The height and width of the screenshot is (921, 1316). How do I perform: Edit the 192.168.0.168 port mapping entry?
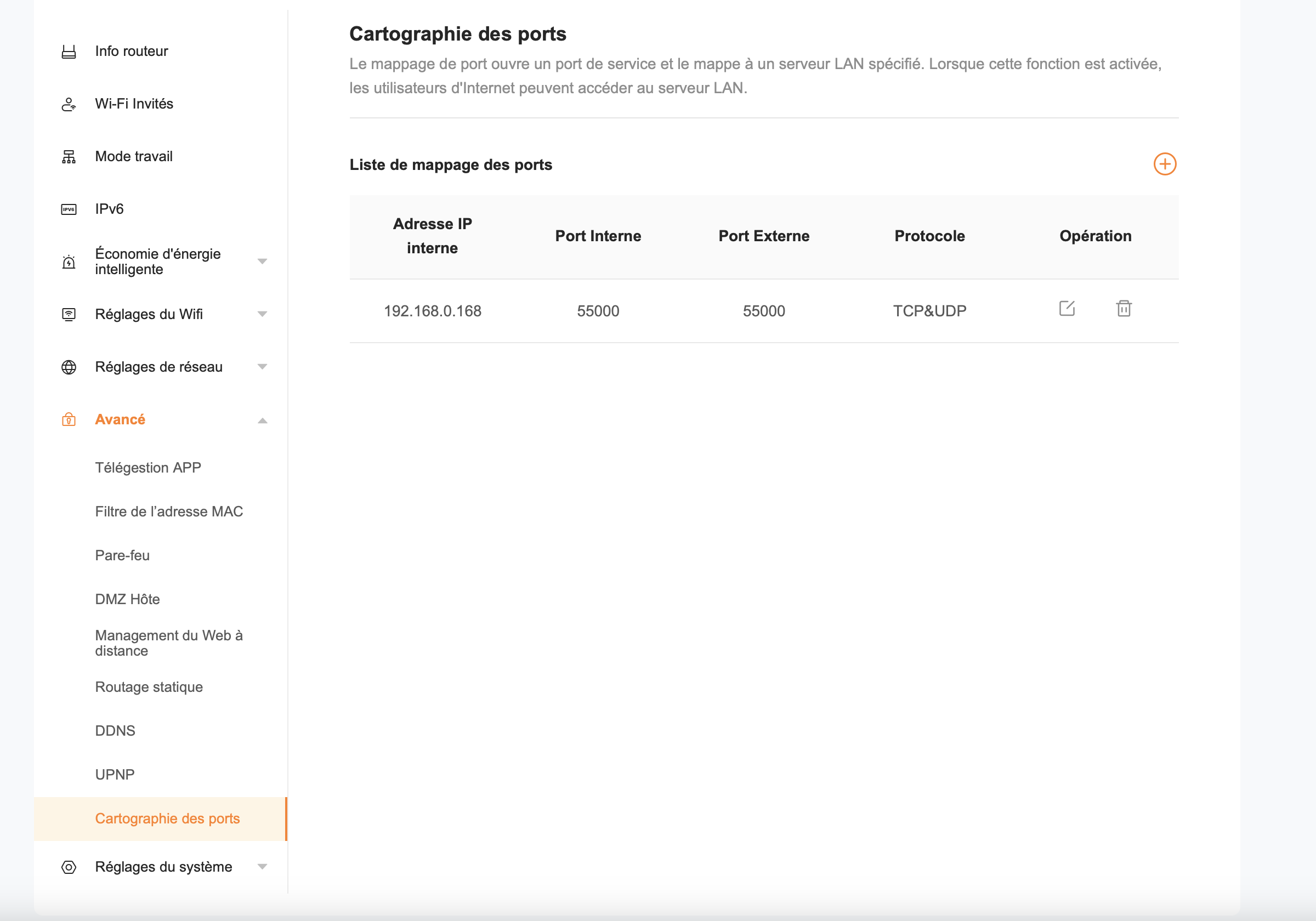click(1067, 309)
